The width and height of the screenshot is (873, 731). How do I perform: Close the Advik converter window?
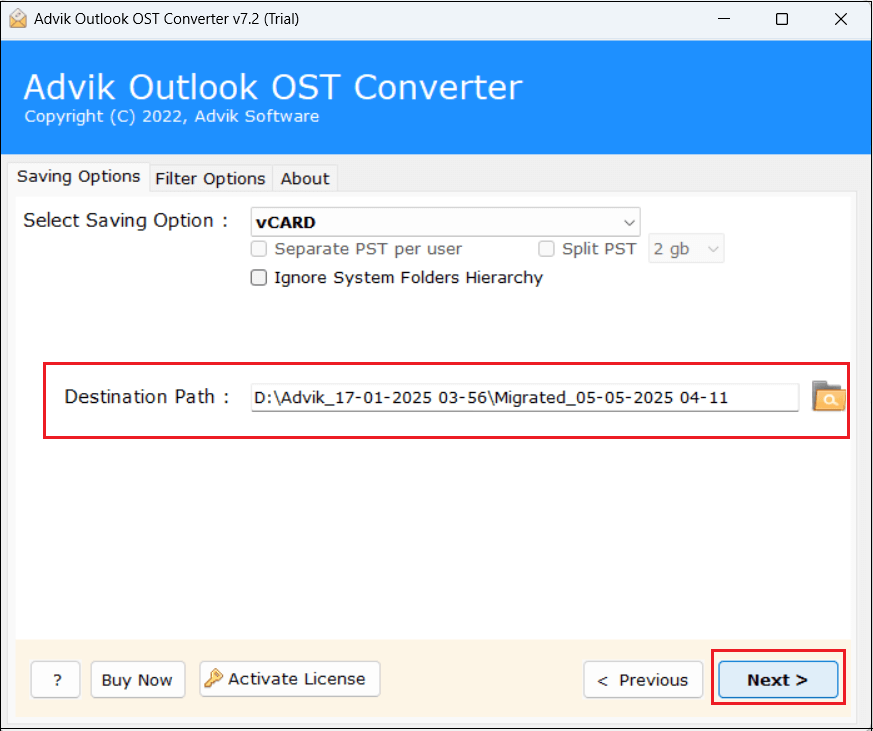841,19
